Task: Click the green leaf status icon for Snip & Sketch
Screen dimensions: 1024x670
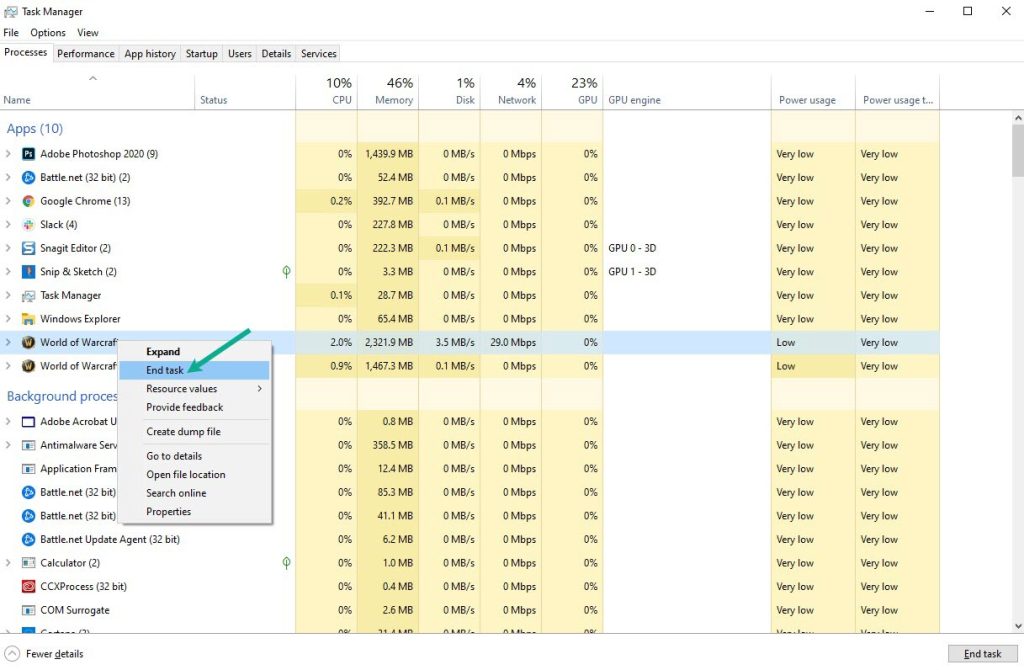Action: click(x=286, y=272)
